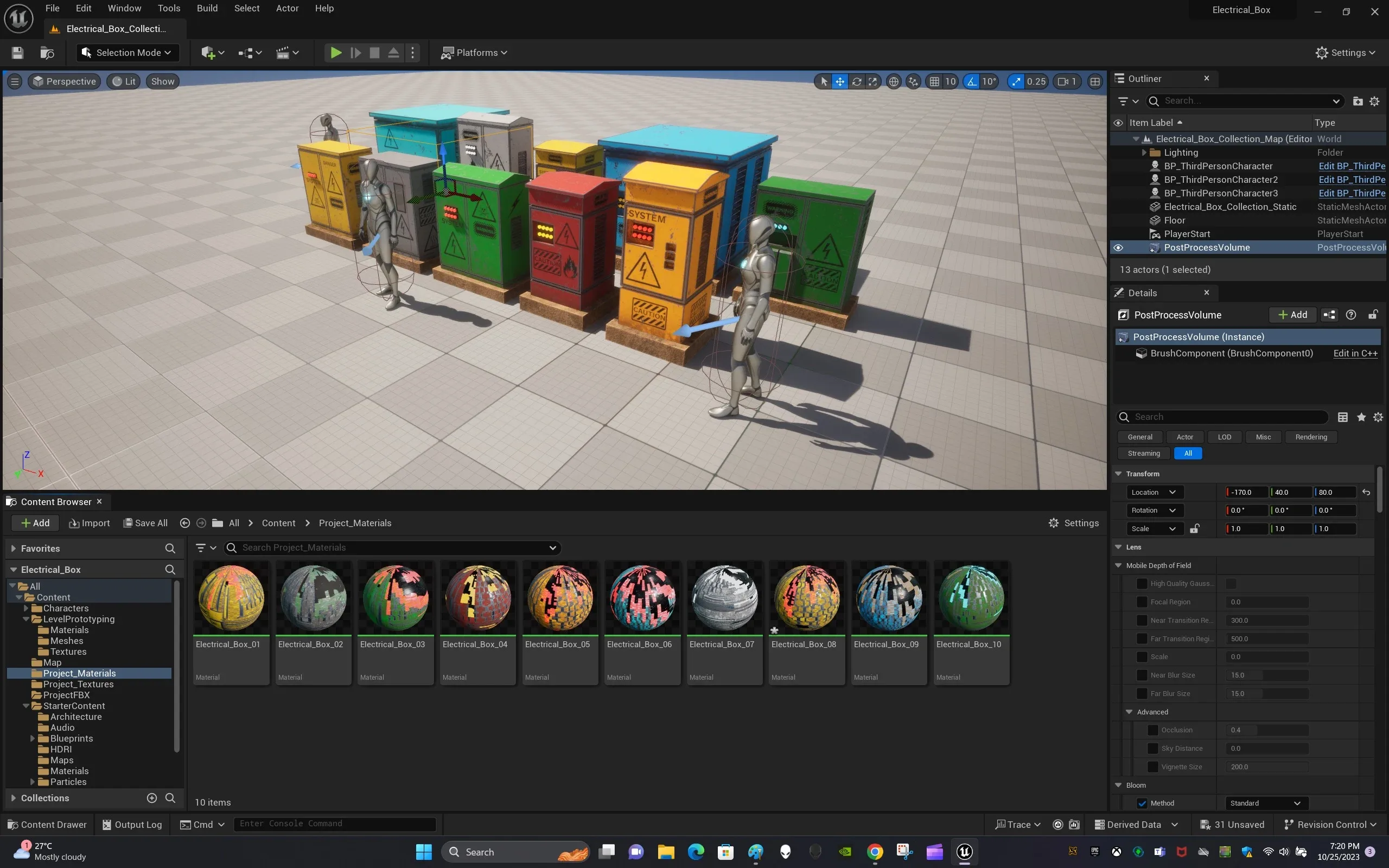Collapse the Transform section
Viewport: 1389px width, 868px height.
tap(1118, 474)
